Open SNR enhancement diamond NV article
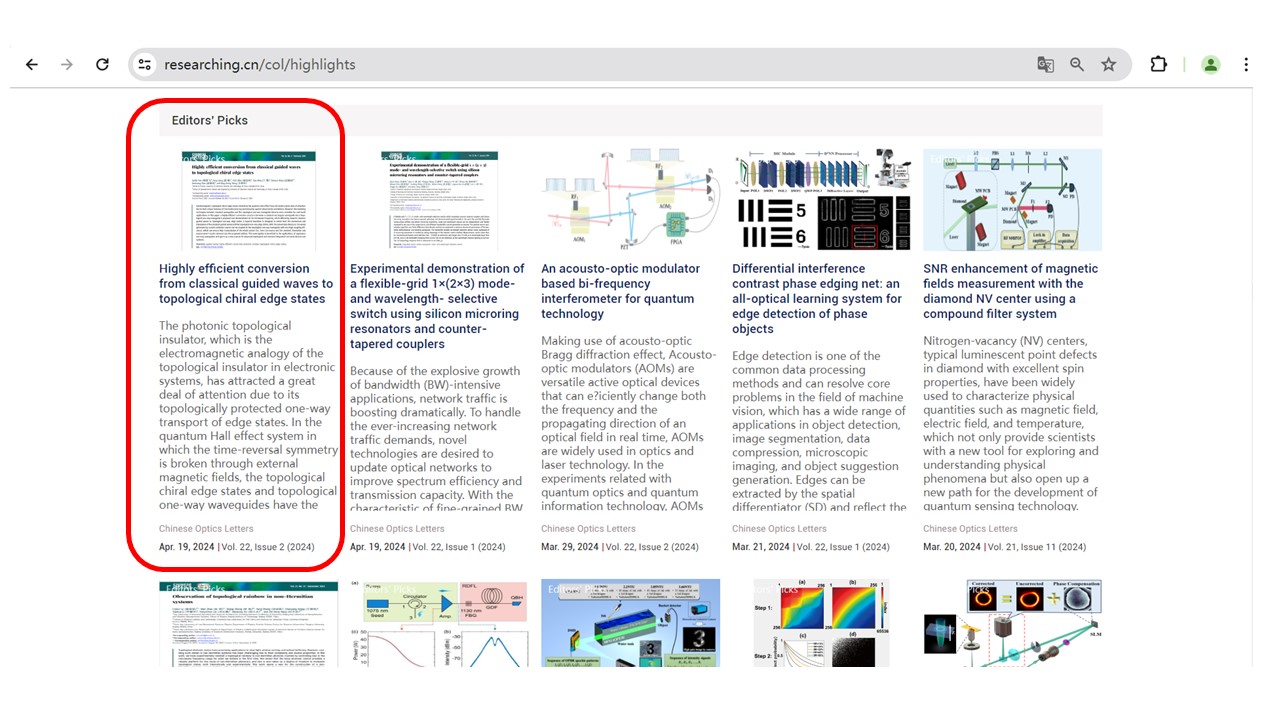The image size is (1280, 720). 1011,291
